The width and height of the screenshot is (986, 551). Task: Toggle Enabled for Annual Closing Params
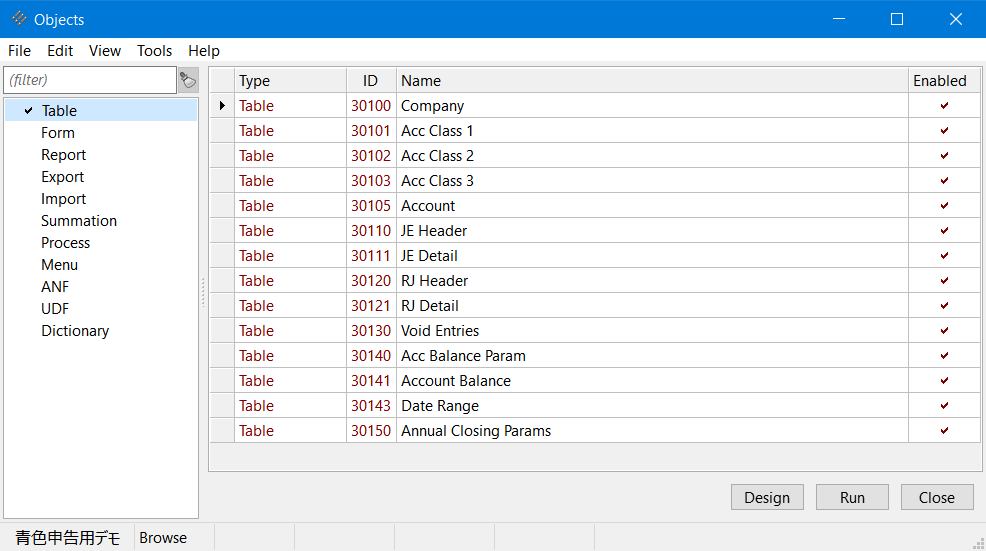point(944,431)
